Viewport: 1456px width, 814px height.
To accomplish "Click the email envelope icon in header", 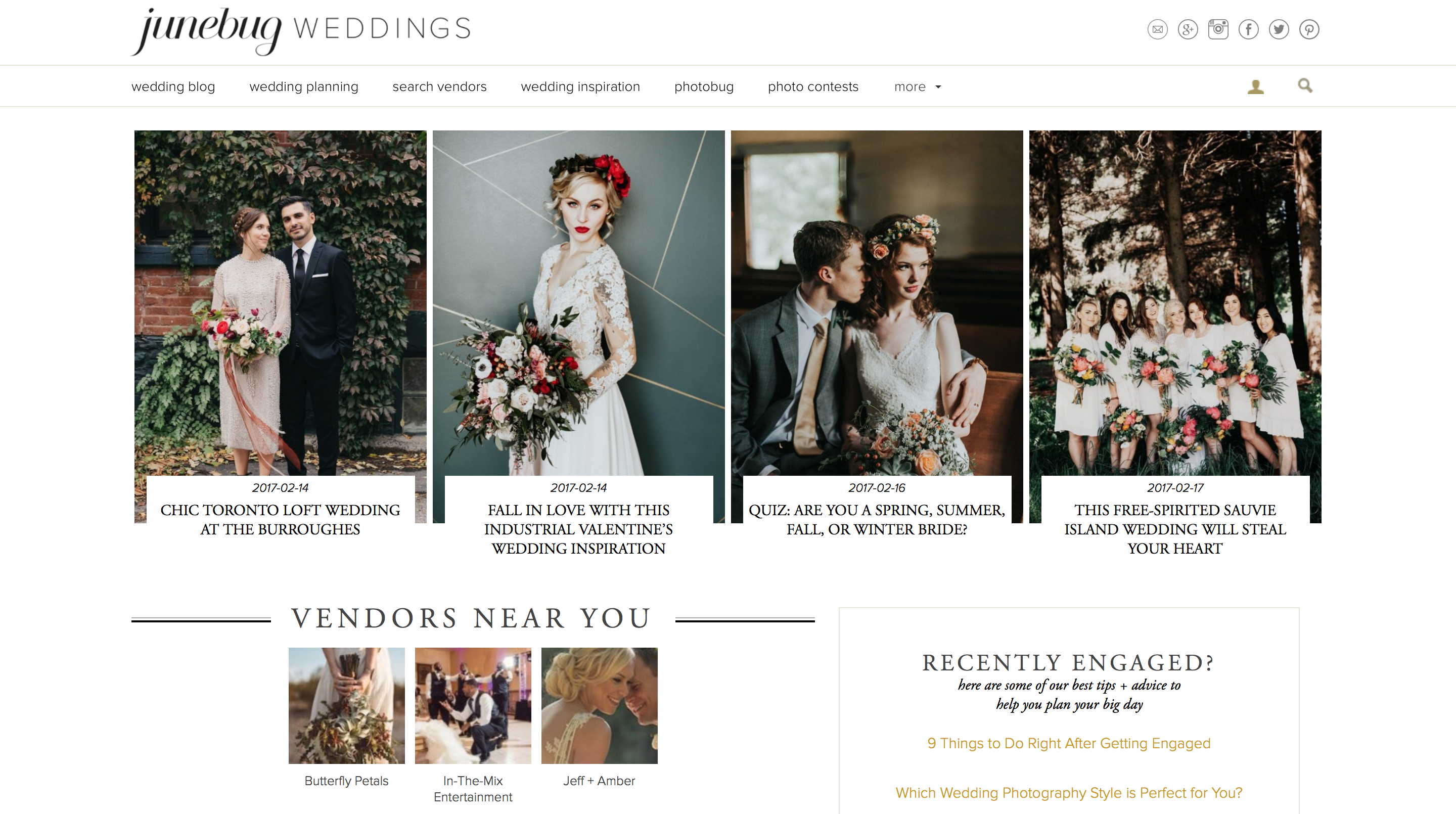I will pos(1157,29).
